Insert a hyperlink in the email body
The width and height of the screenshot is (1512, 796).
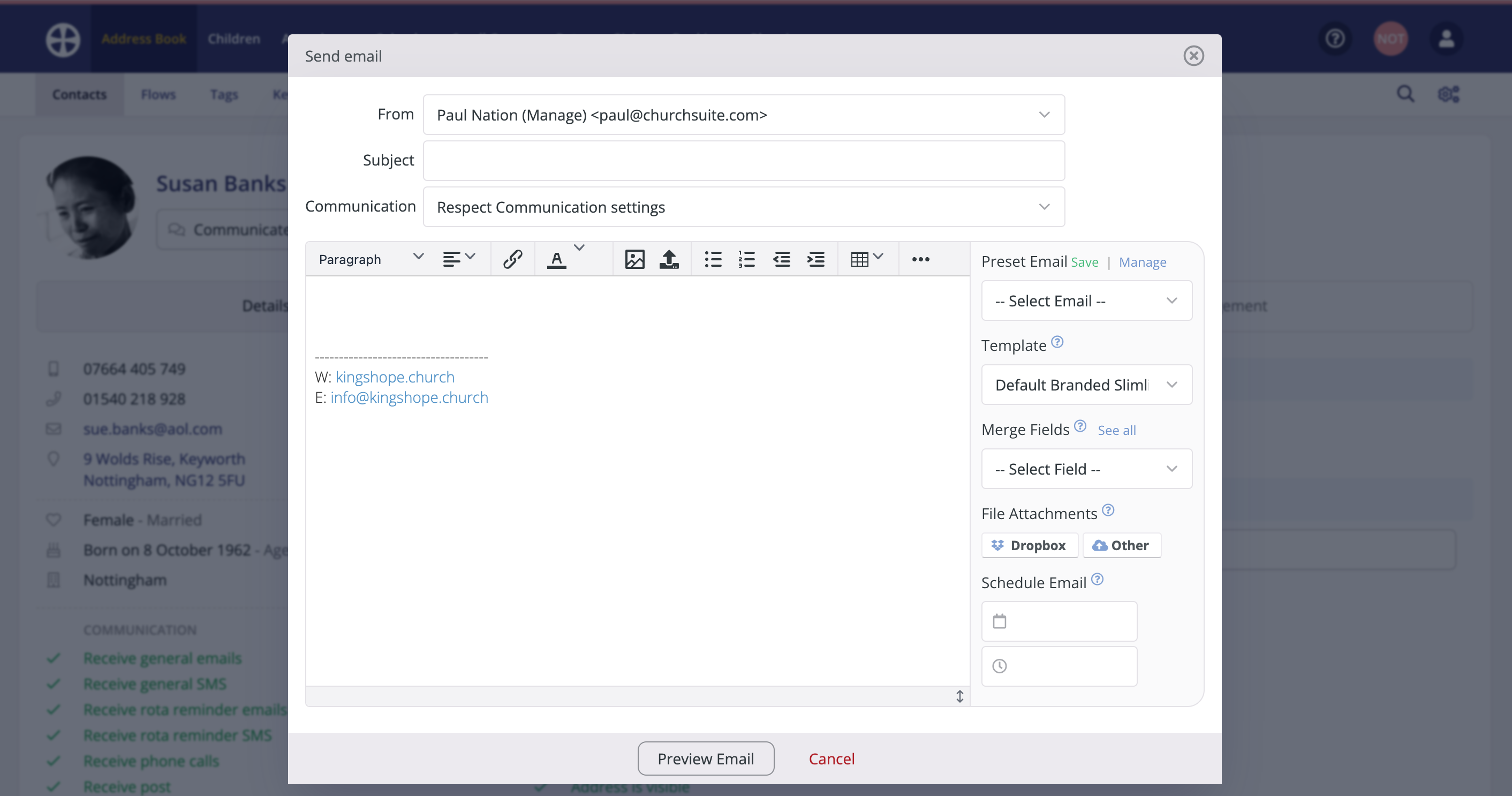[512, 258]
